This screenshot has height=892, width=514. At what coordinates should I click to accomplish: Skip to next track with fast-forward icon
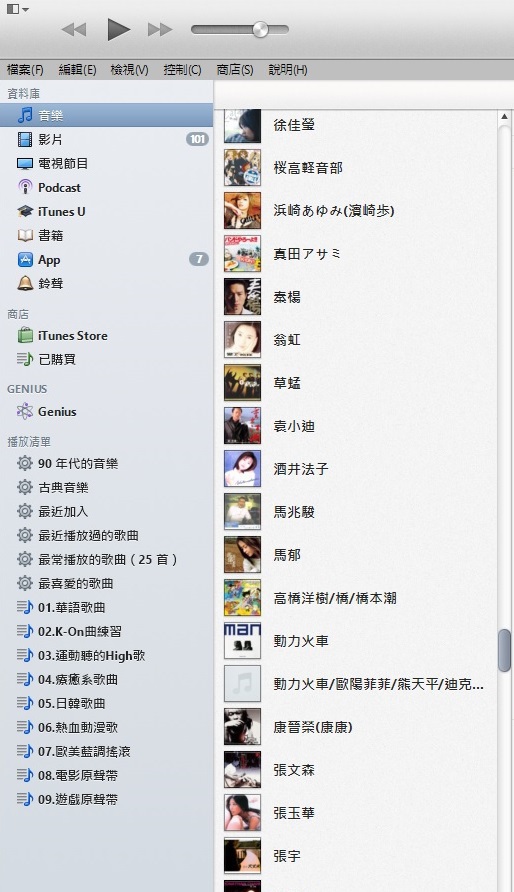tap(160, 29)
